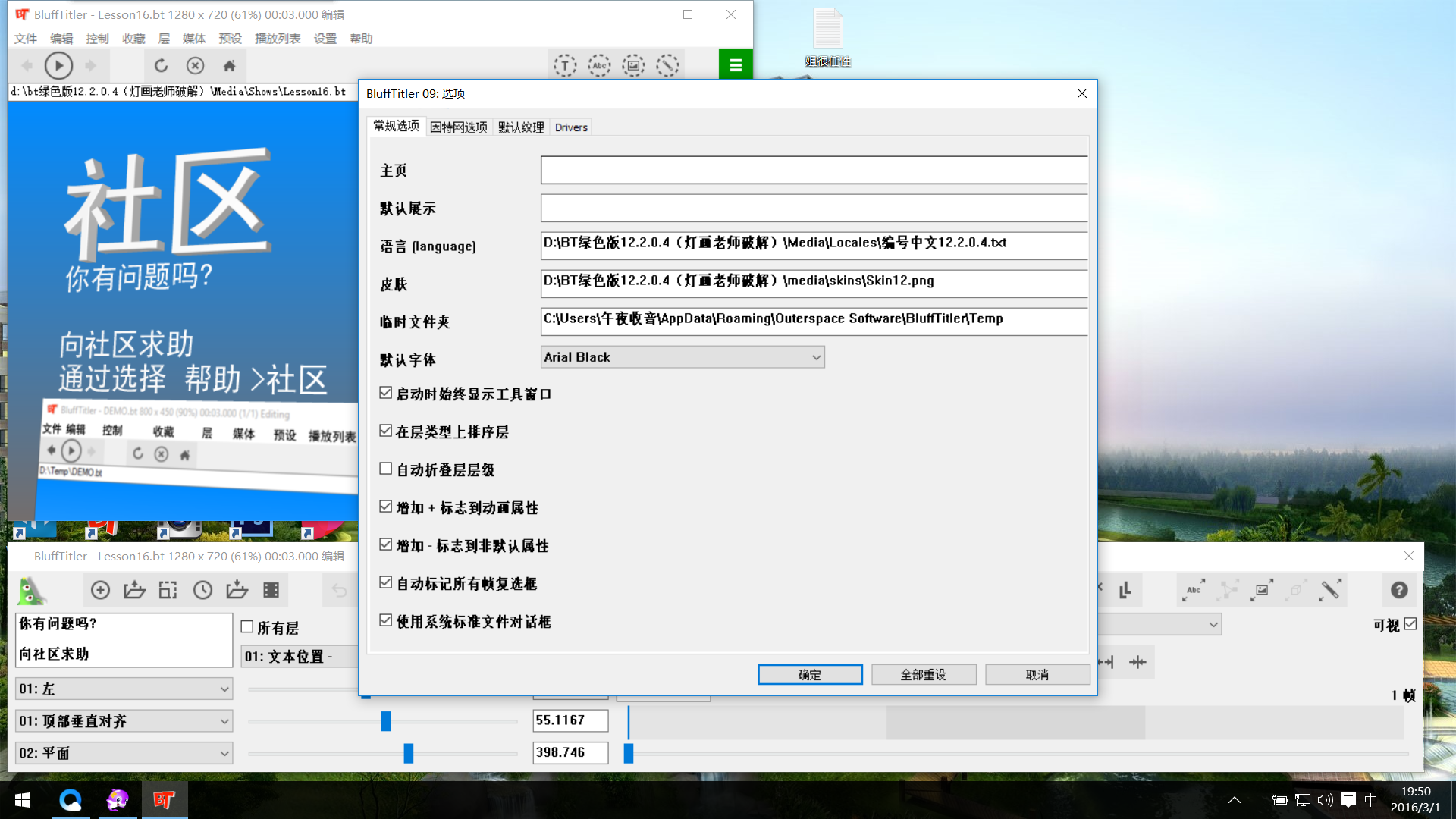Open the 02: 平面 dropdown
This screenshot has width=1456, height=819.
124,753
